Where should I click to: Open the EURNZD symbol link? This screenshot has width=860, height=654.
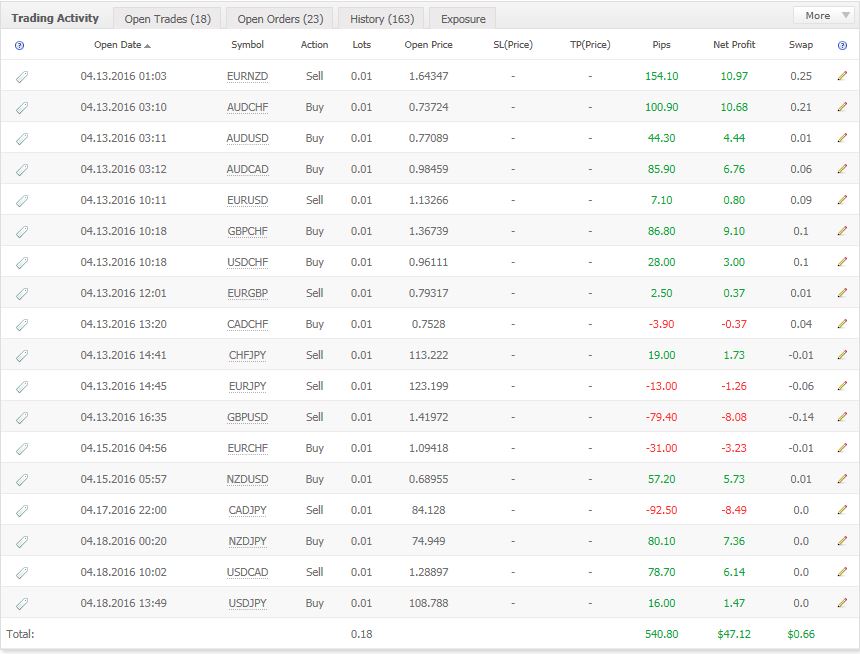(x=247, y=76)
